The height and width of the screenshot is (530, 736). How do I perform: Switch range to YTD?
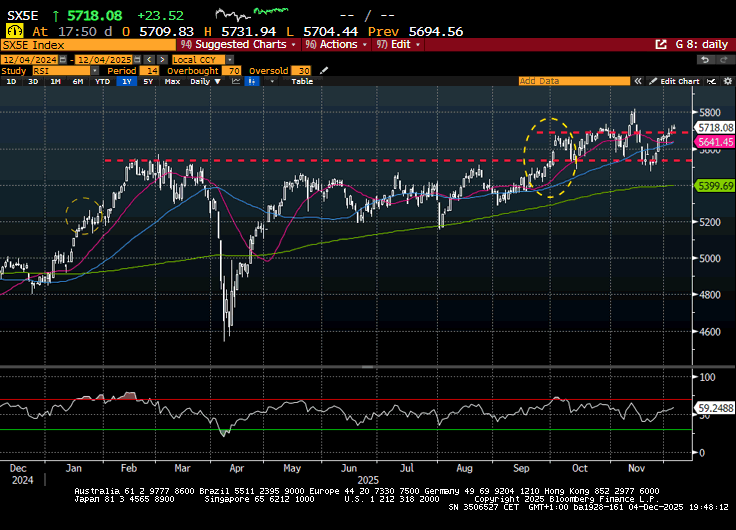coord(102,81)
